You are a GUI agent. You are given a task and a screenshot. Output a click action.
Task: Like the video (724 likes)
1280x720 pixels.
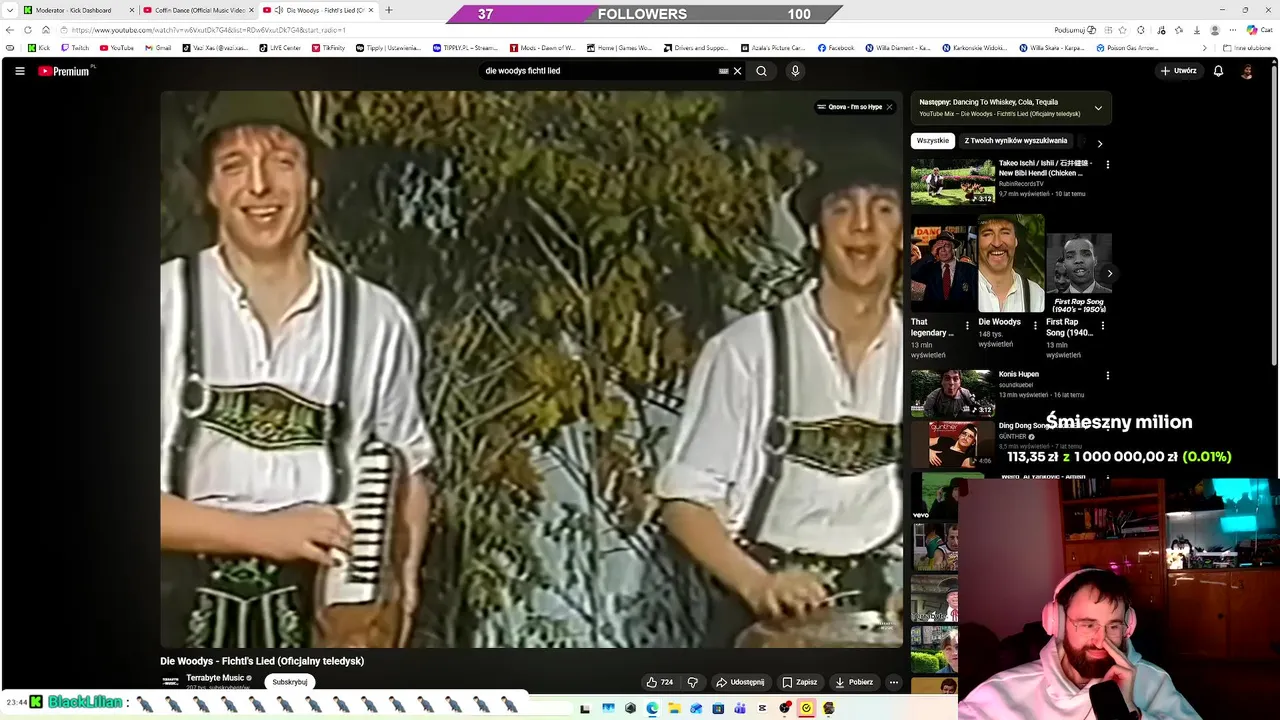click(x=660, y=682)
